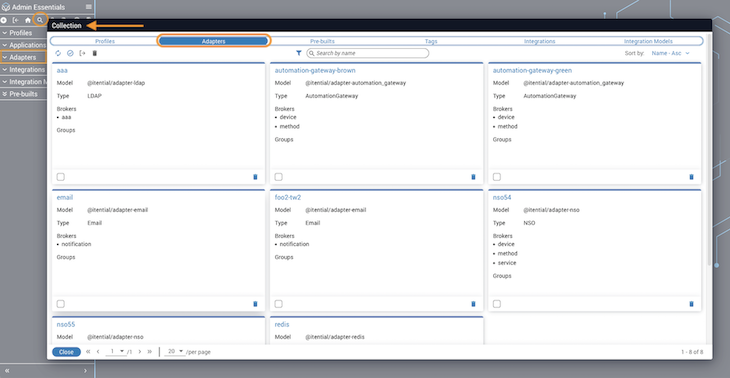
Task: Switch to the Integration Models tab
Action: [x=648, y=41]
